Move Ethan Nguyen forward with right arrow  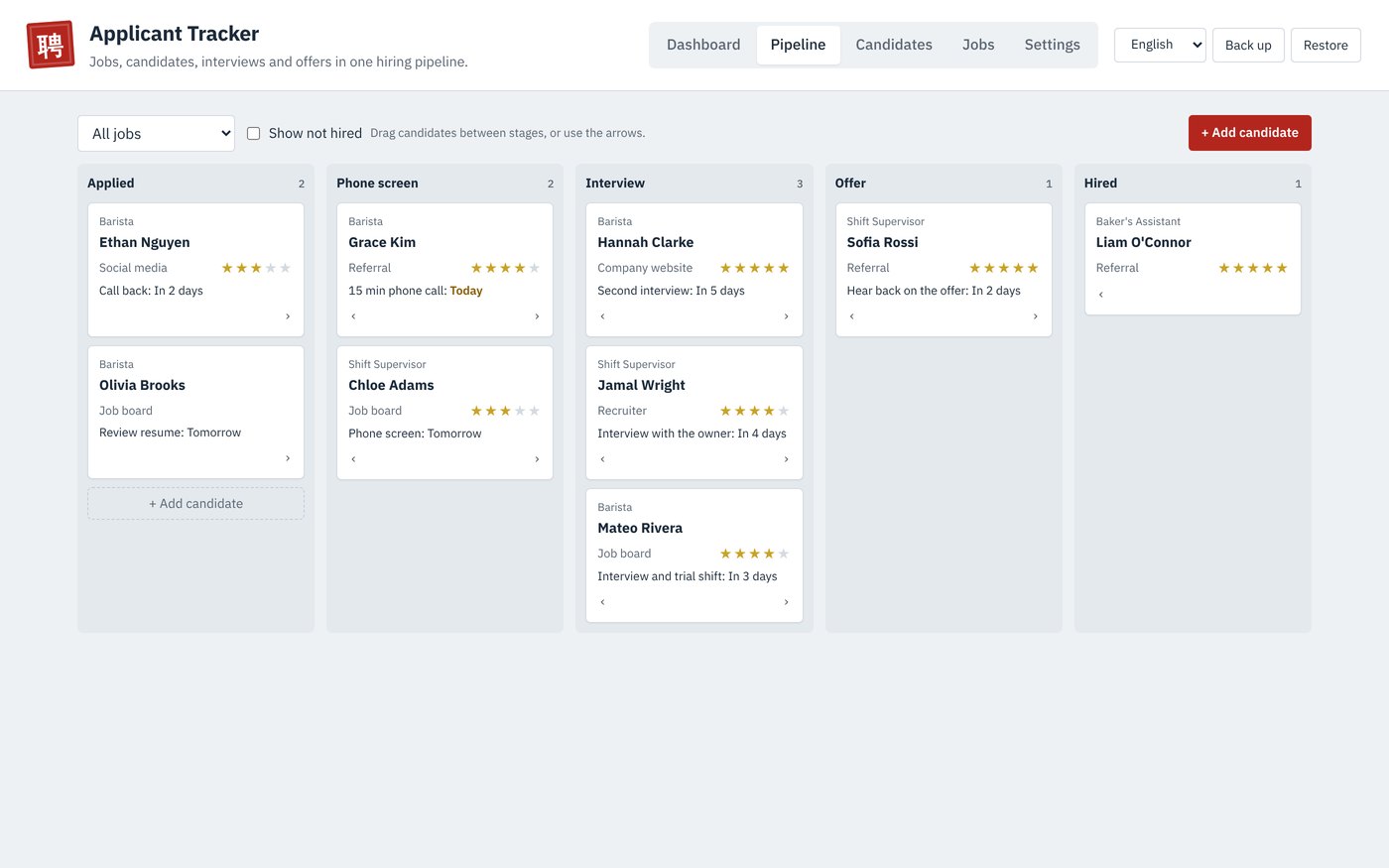[288, 316]
